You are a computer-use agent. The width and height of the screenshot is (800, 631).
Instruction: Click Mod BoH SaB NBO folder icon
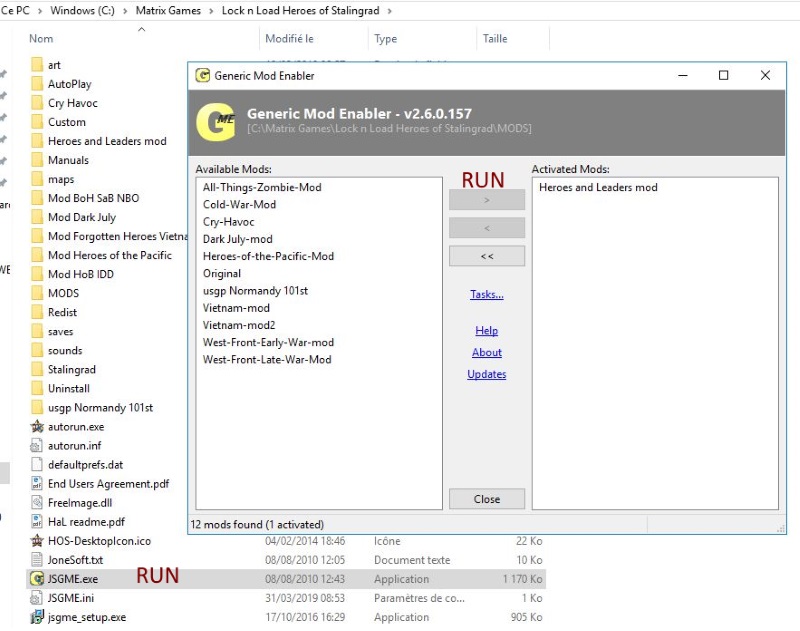pyautogui.click(x=37, y=198)
